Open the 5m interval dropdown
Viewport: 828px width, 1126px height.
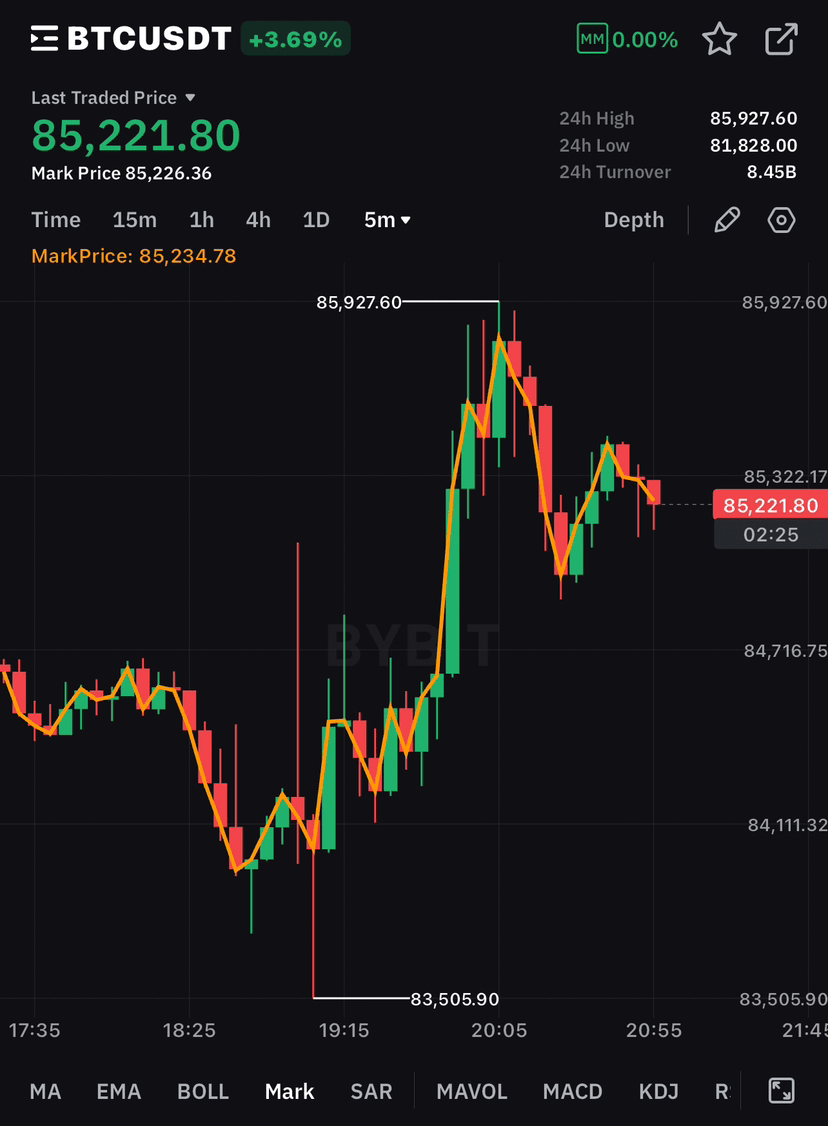pyautogui.click(x=388, y=220)
